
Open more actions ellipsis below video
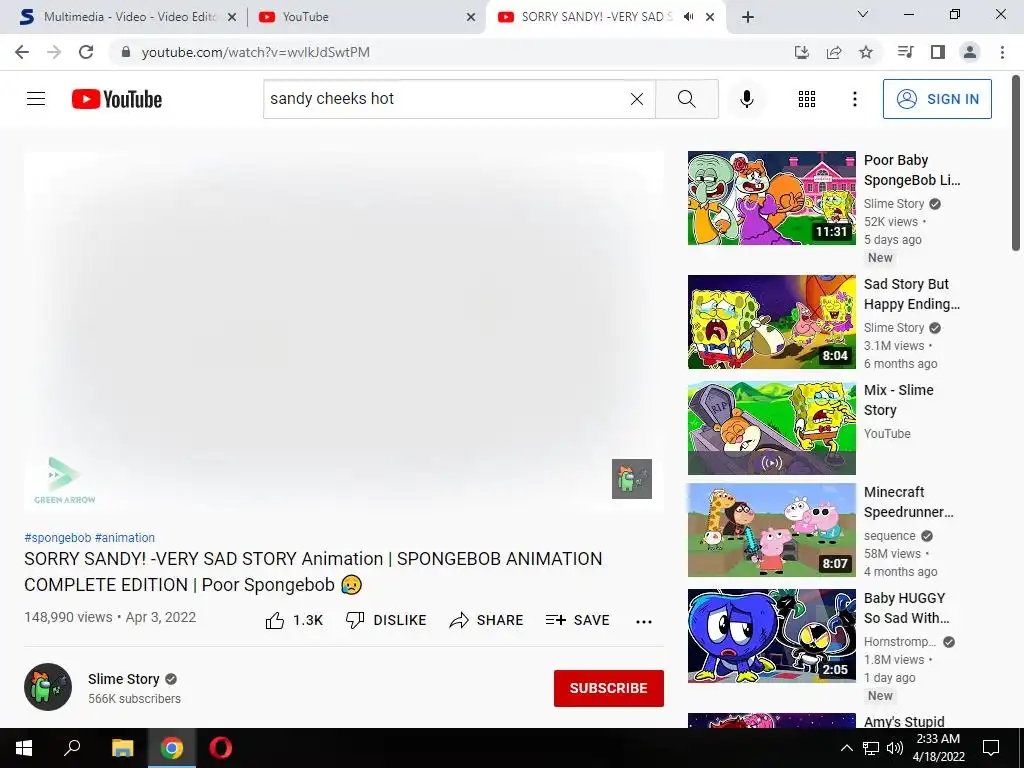pos(644,621)
